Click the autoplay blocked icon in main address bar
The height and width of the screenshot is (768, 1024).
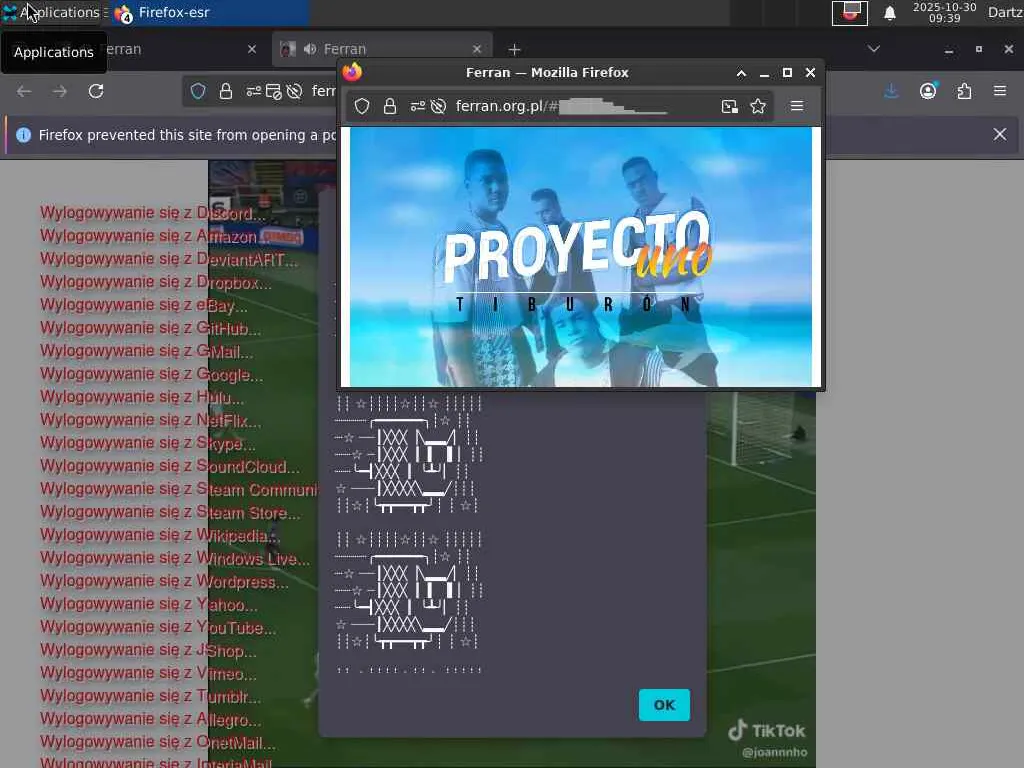pyautogui.click(x=295, y=91)
